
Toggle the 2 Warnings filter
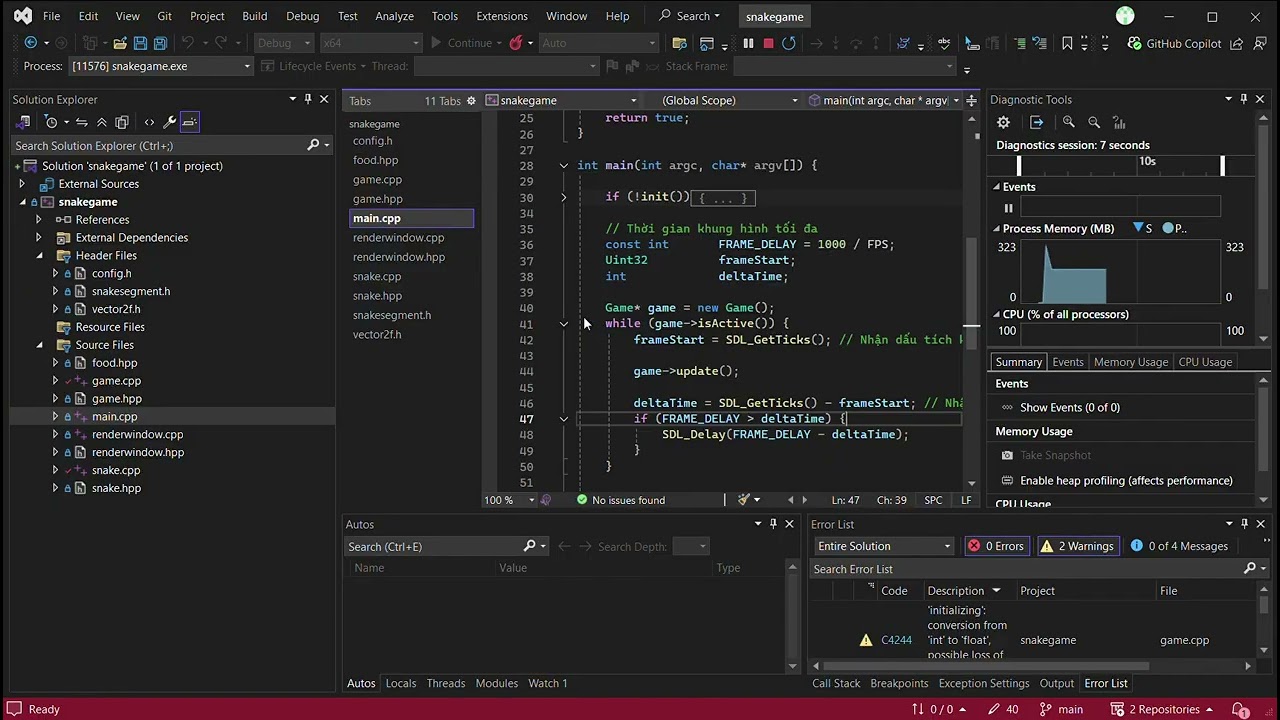click(x=1077, y=546)
